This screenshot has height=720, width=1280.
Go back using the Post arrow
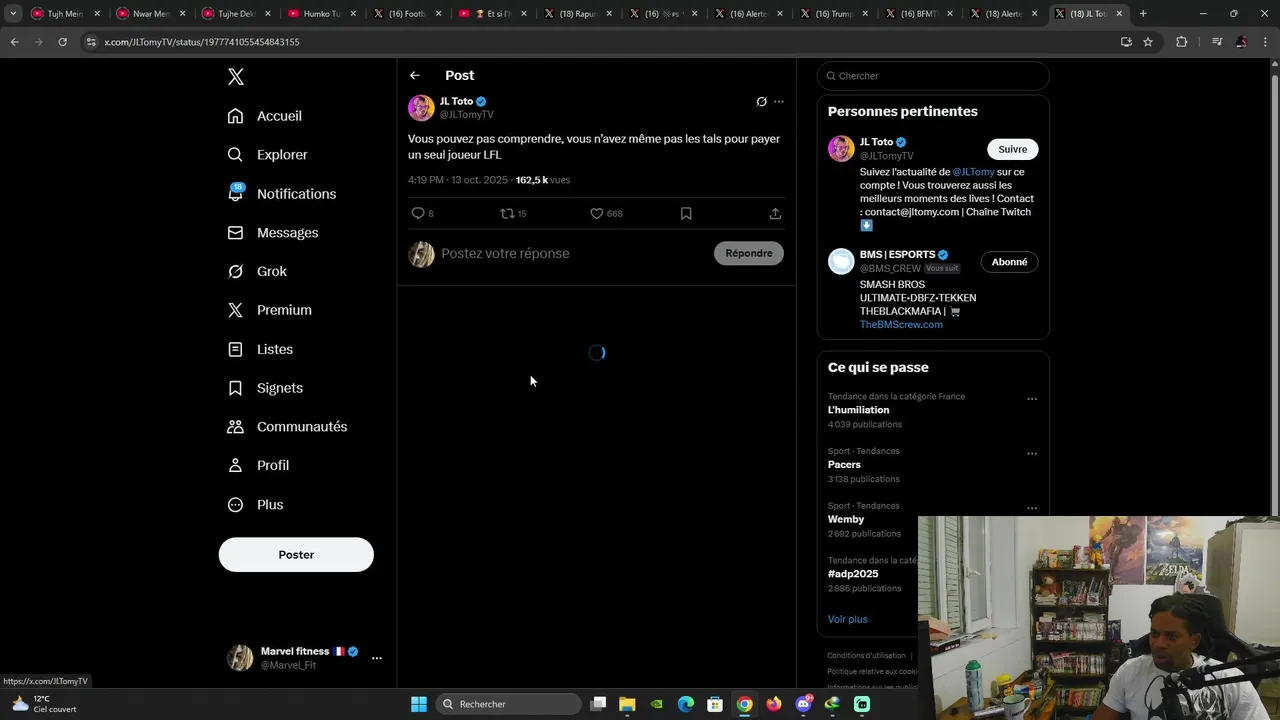414,75
